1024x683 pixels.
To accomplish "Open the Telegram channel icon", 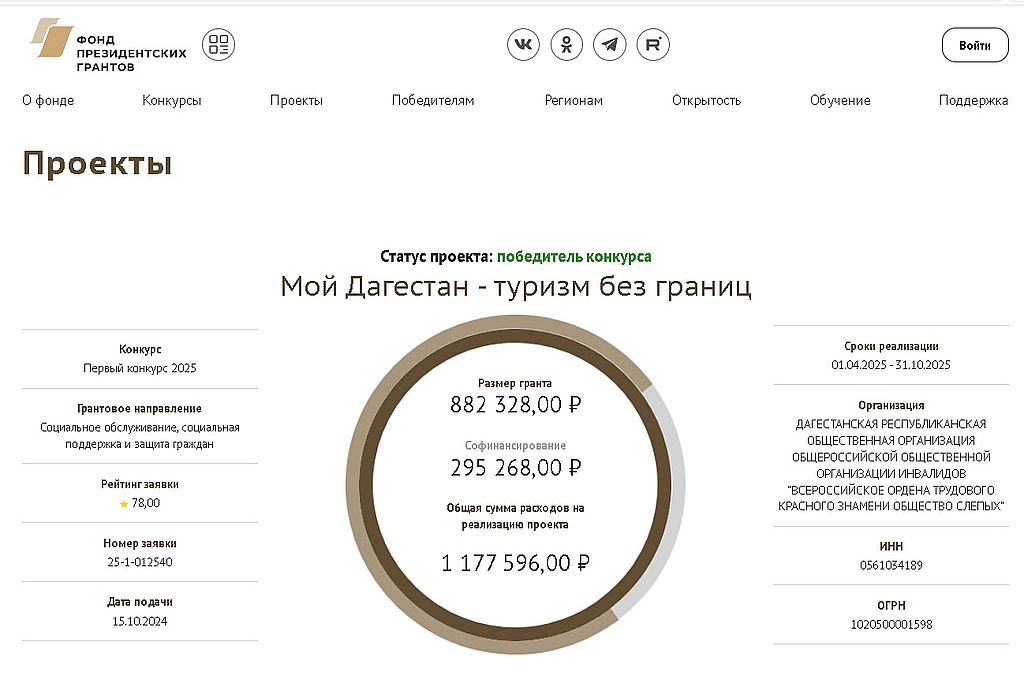I will pos(609,45).
